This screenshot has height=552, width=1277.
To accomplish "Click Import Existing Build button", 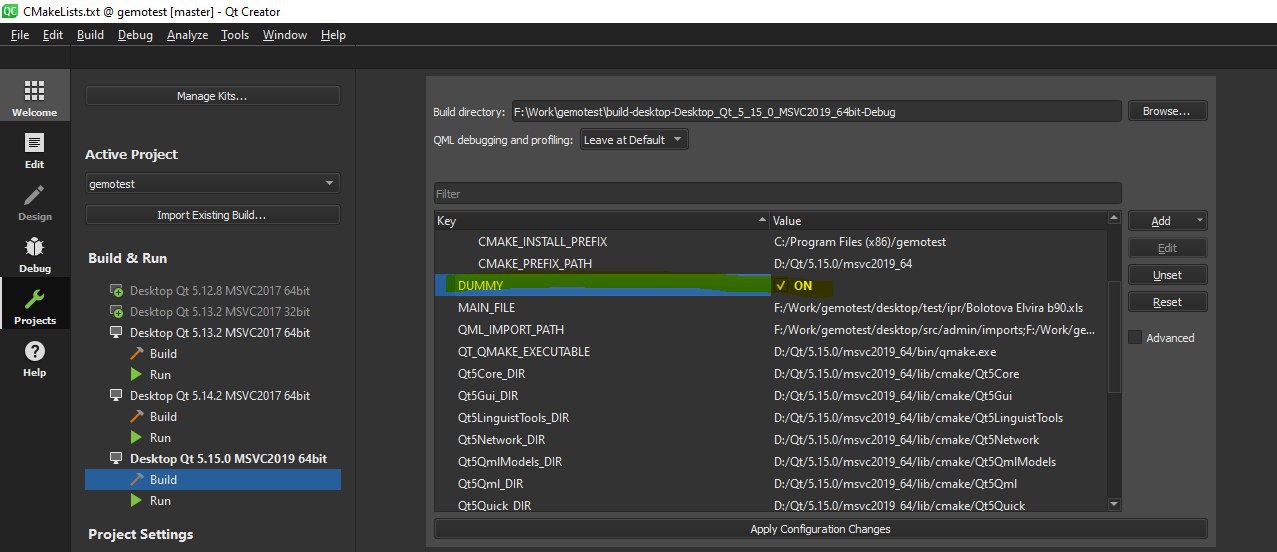I will point(213,215).
